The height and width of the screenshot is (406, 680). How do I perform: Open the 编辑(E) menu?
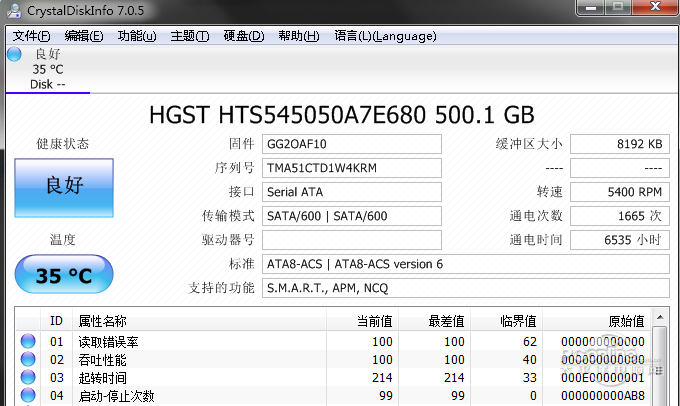coord(84,36)
